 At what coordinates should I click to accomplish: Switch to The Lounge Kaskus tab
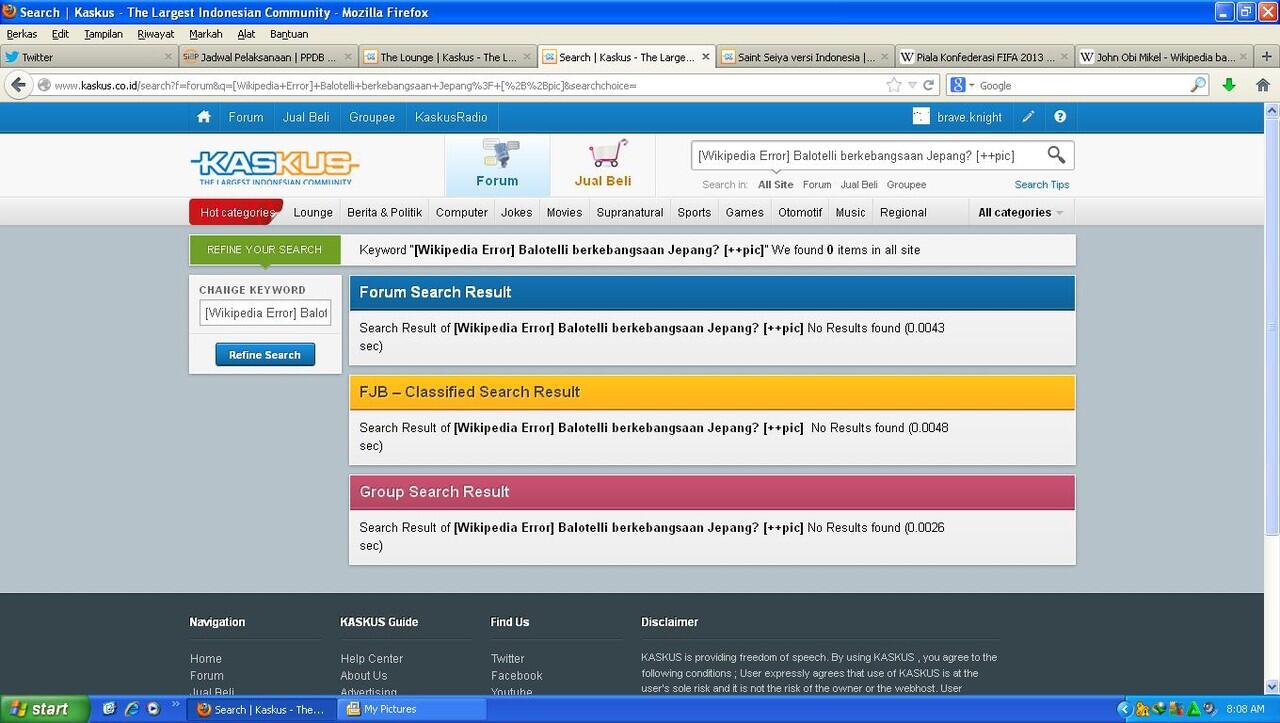[x=448, y=57]
